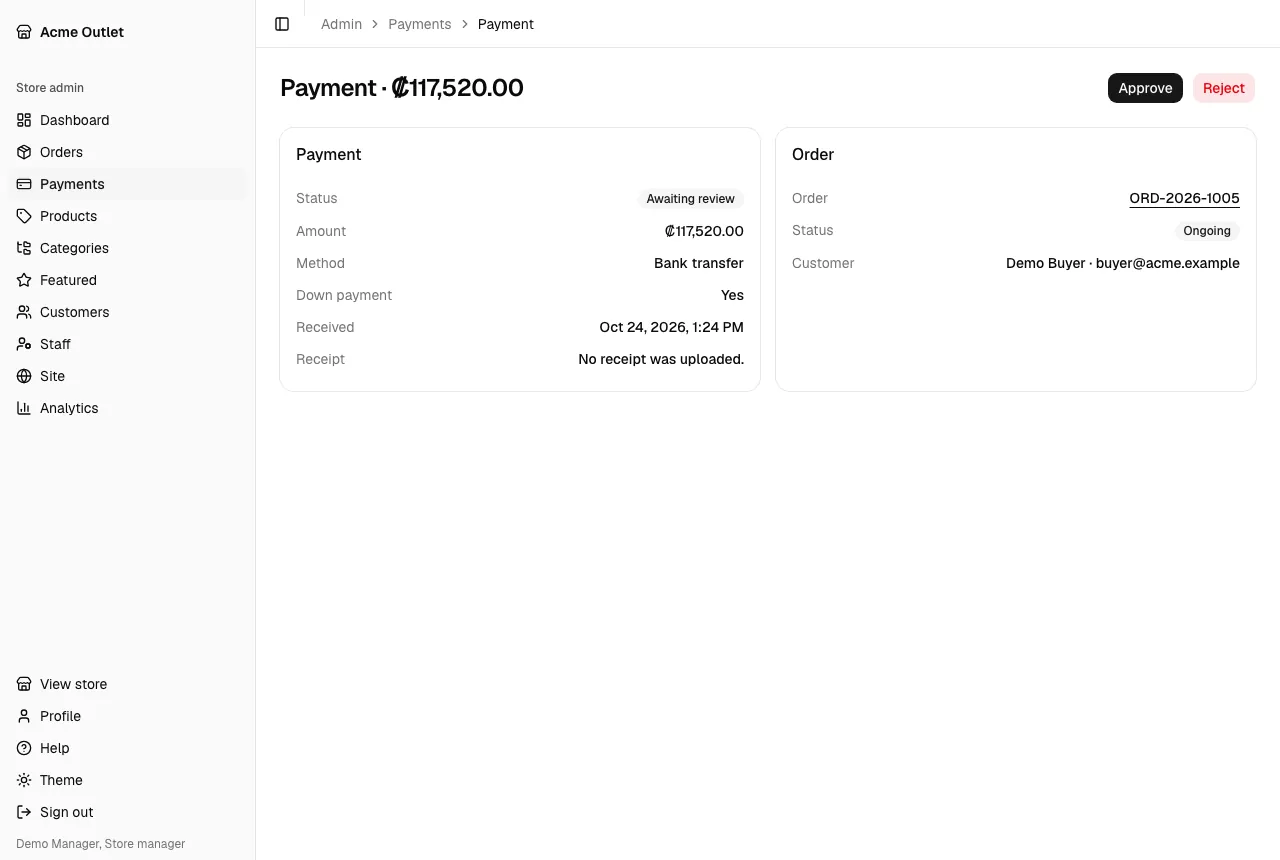Click the received date Oct 24, 2026
The image size is (1280, 860).
coord(671,327)
